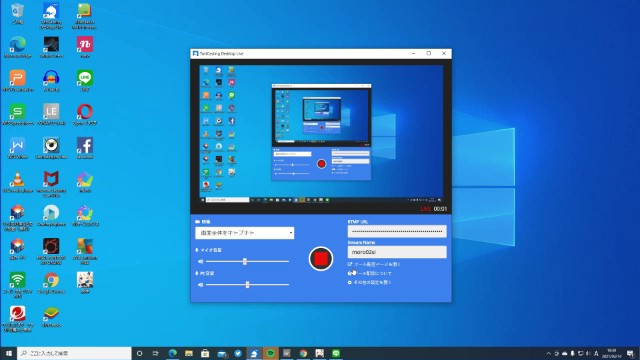This screenshot has width=640, height=360.
Task: Mute the PC audio speaker icon
Action: (200, 284)
